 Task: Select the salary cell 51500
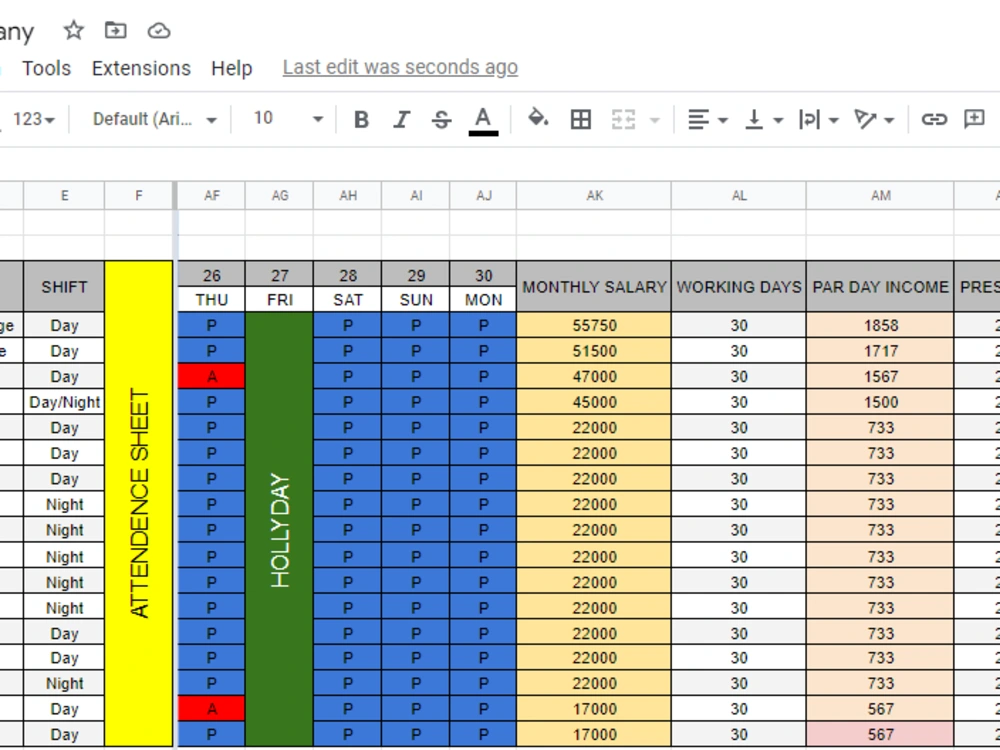[x=594, y=351]
